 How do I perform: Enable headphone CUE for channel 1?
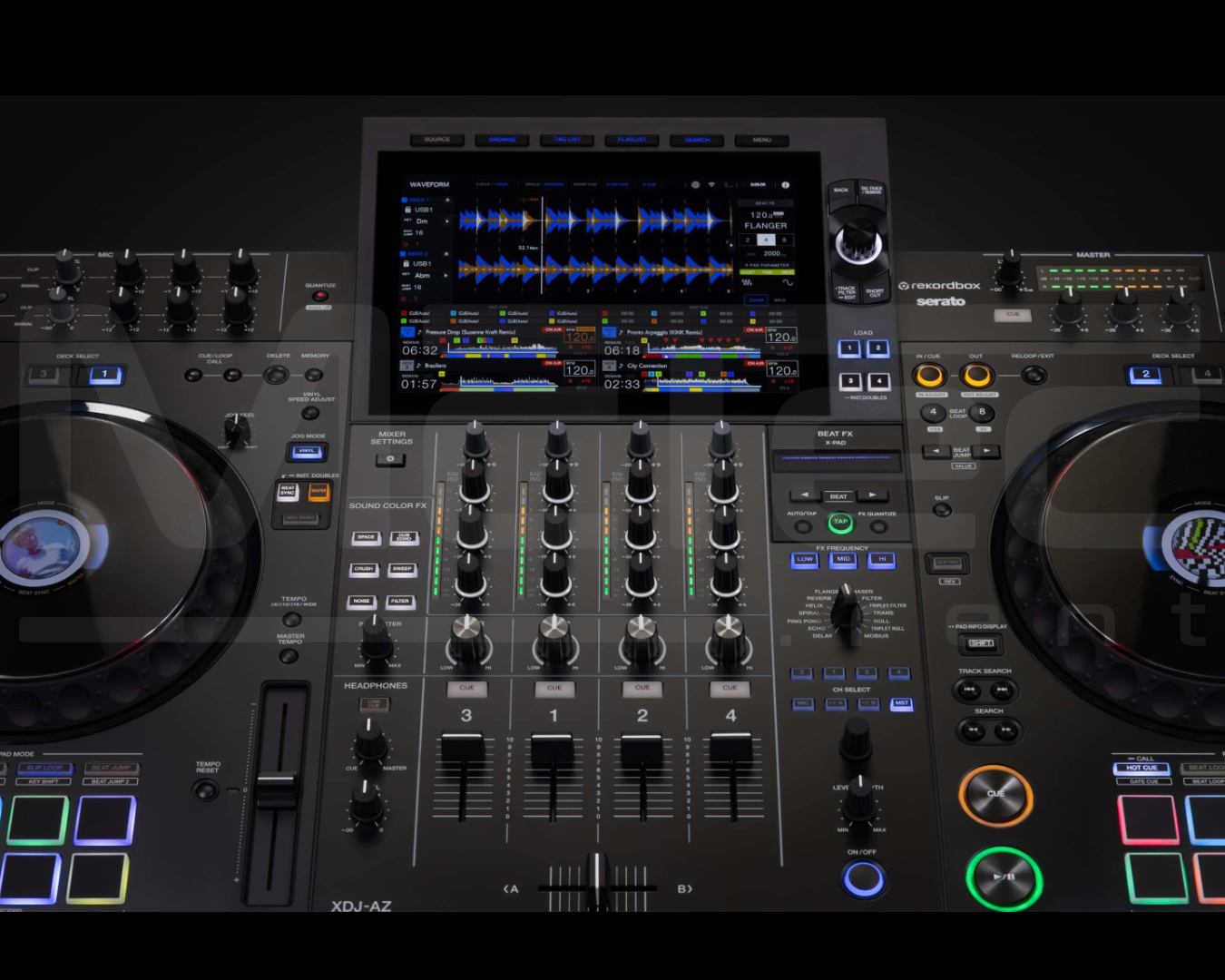pos(554,688)
